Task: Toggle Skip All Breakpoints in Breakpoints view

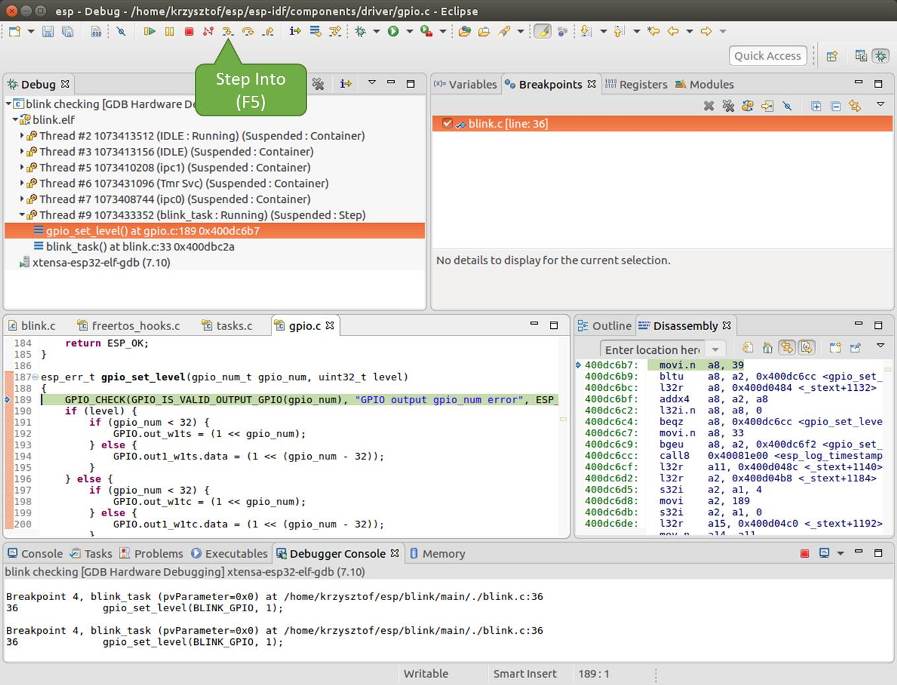Action: (788, 107)
